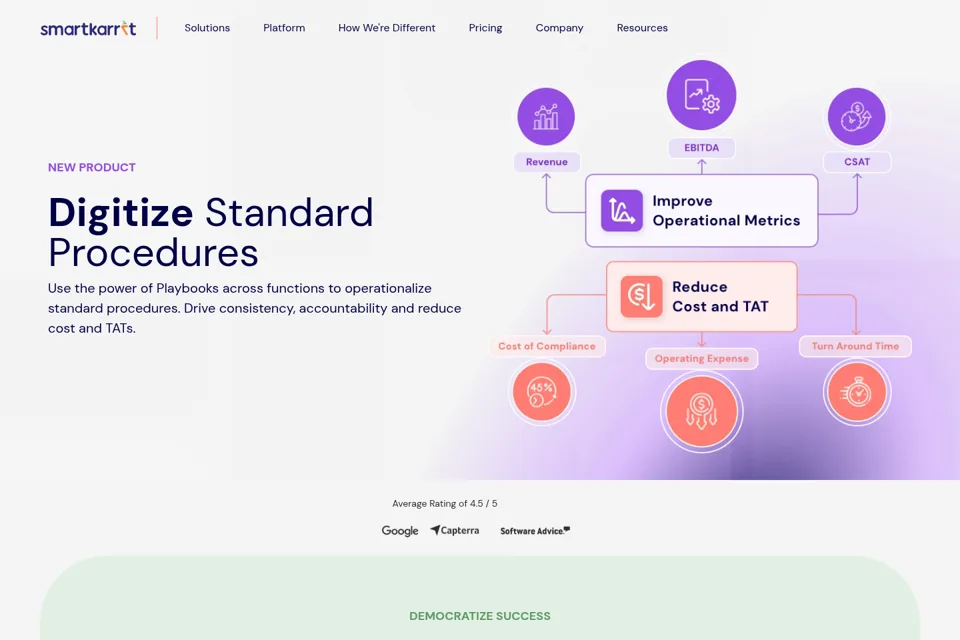Screen dimensions: 960x640
Task: Click the Average Rating of 4.5 / 5 text
Action: coord(445,503)
